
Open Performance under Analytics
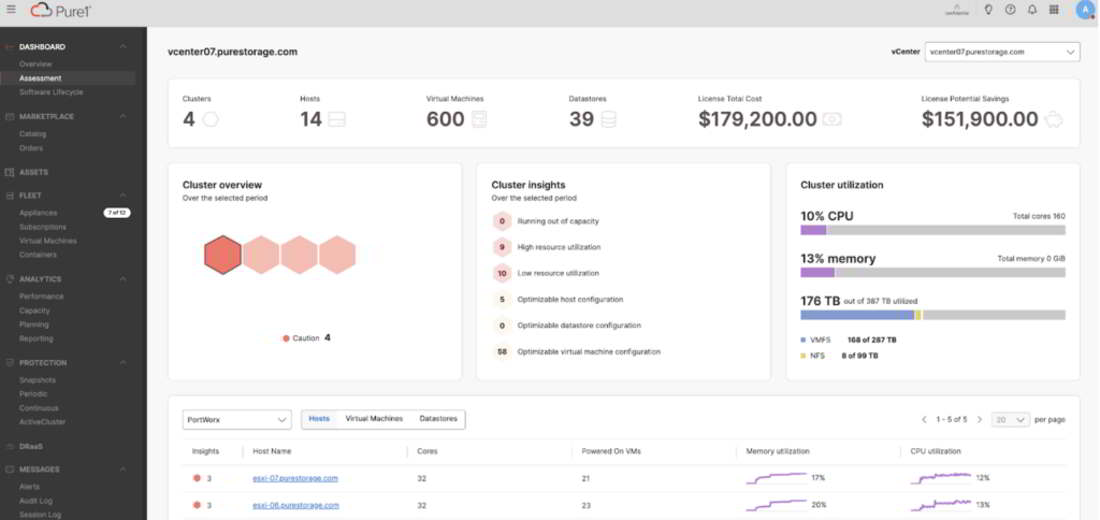click(x=41, y=296)
